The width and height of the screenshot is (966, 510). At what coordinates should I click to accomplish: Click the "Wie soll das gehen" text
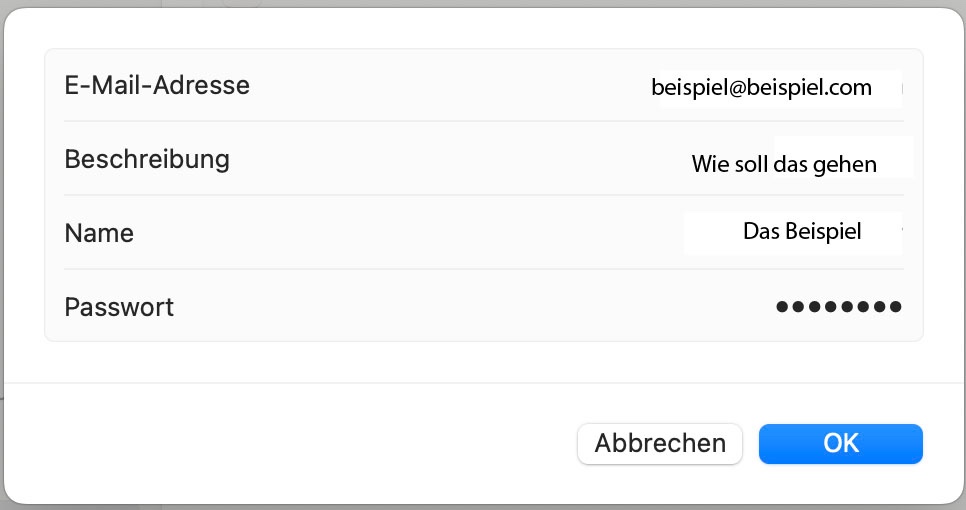(784, 164)
